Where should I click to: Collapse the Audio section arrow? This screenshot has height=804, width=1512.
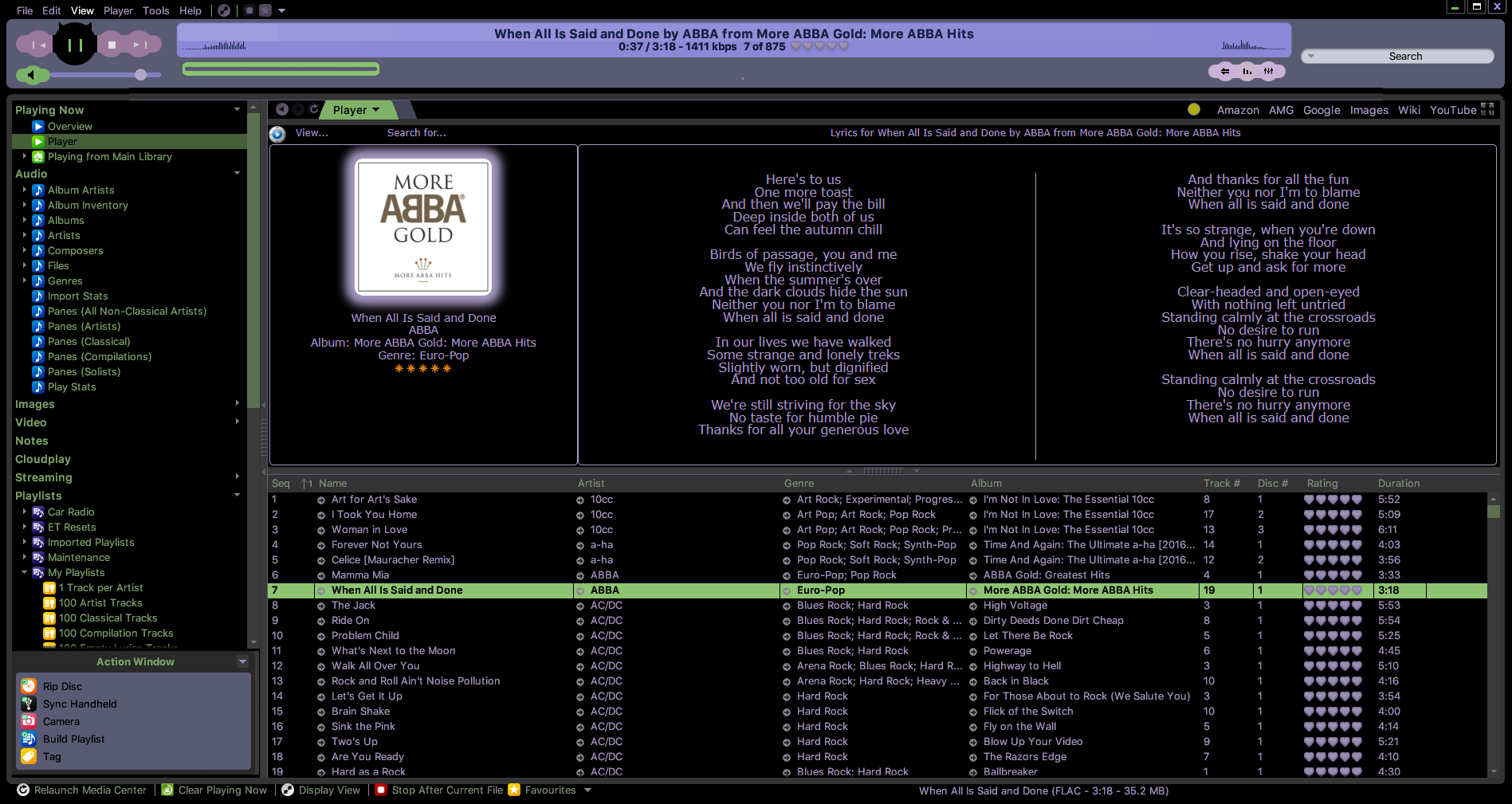[237, 173]
